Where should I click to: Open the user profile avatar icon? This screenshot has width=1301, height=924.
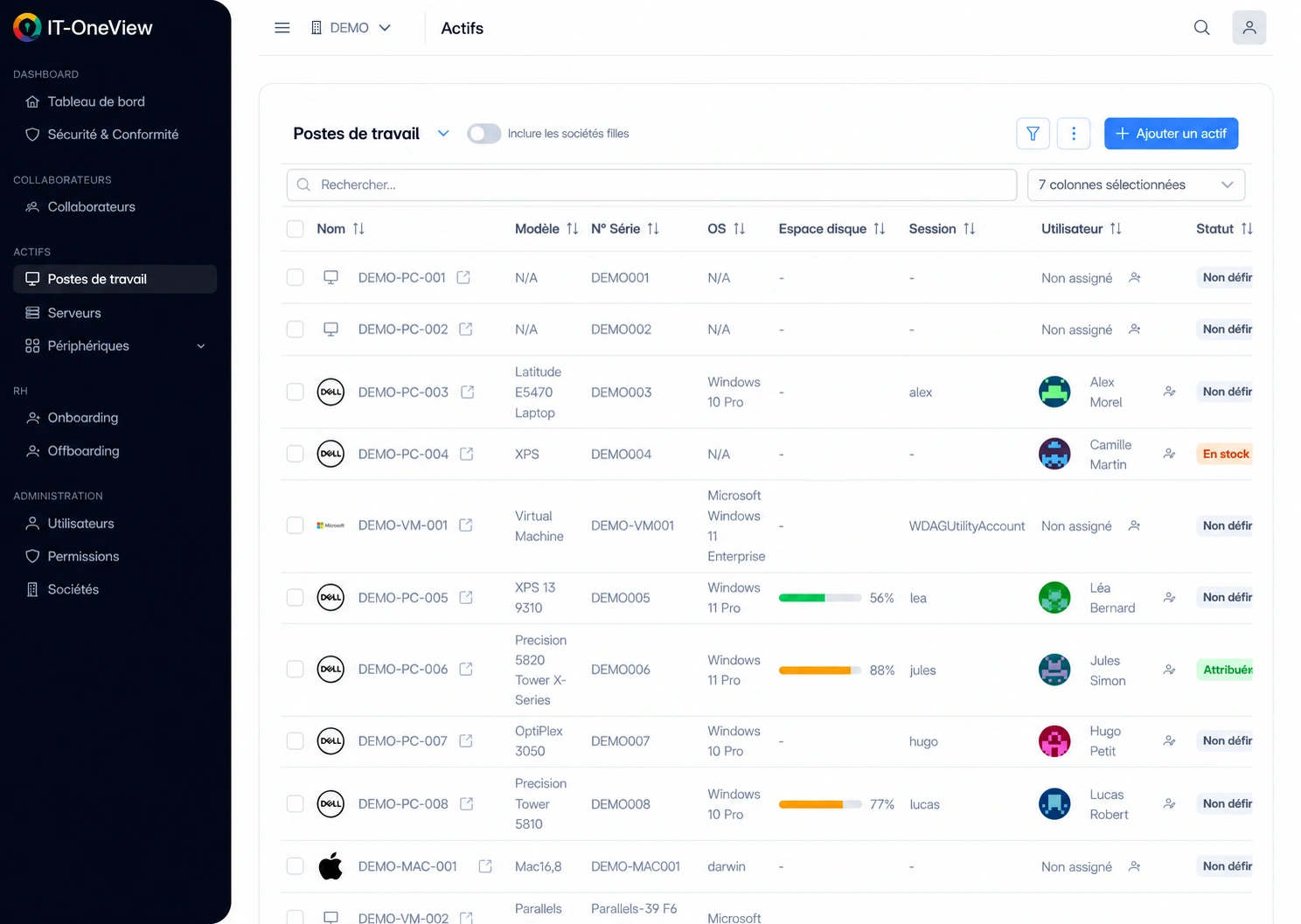coord(1249,28)
